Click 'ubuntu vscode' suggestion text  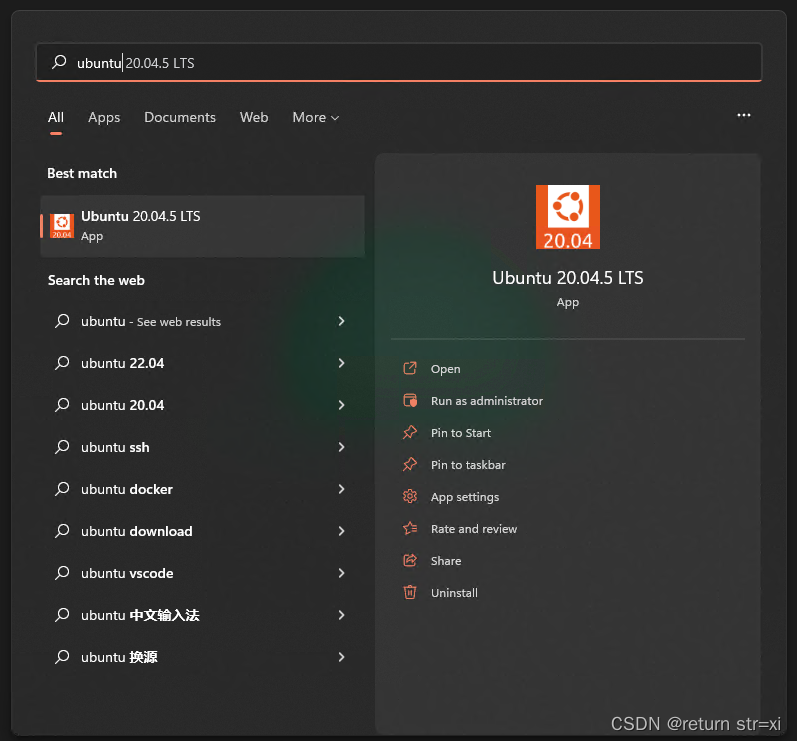tap(127, 573)
